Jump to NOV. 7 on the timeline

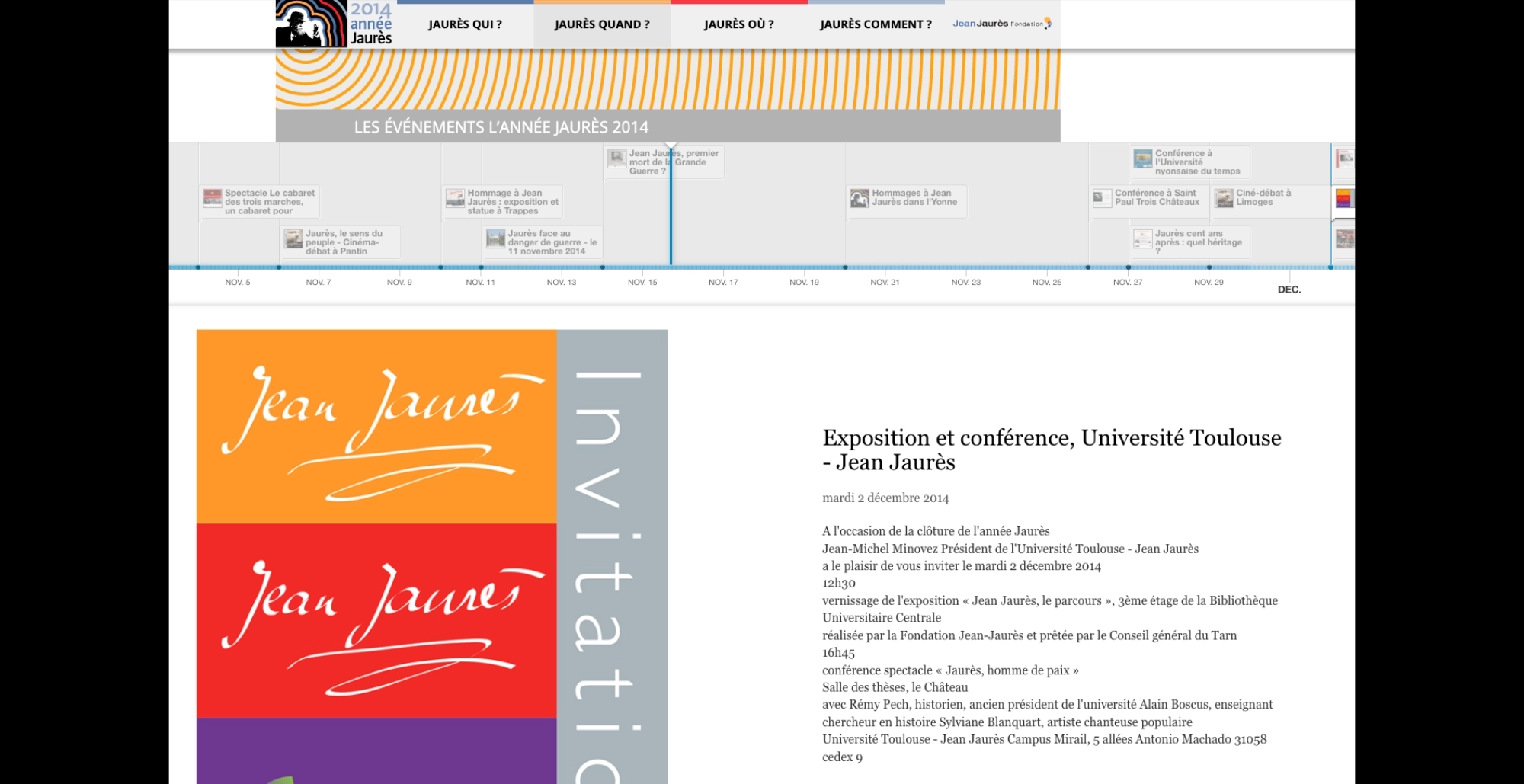pos(319,283)
